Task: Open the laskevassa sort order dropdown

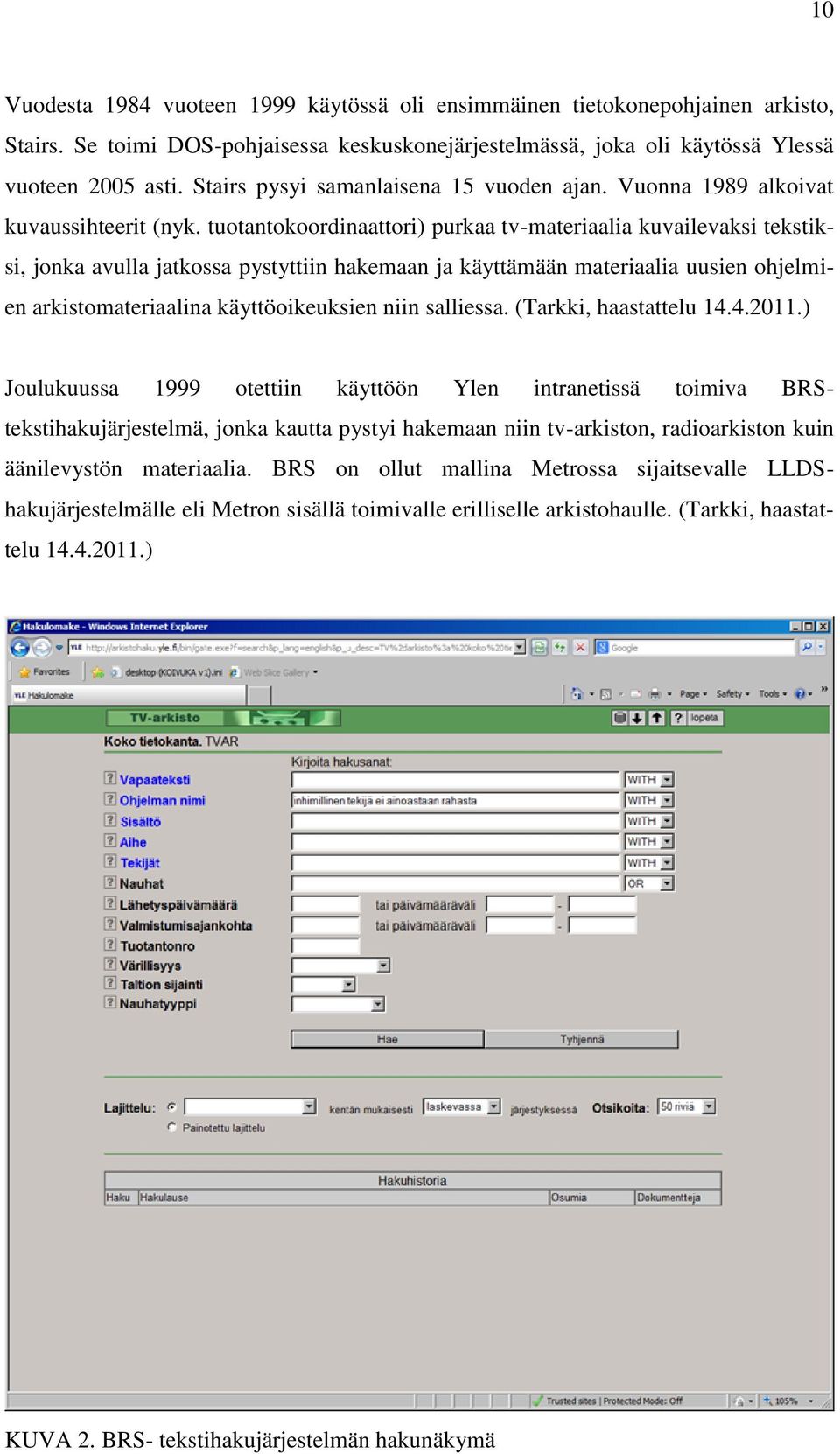Action: [462, 1107]
